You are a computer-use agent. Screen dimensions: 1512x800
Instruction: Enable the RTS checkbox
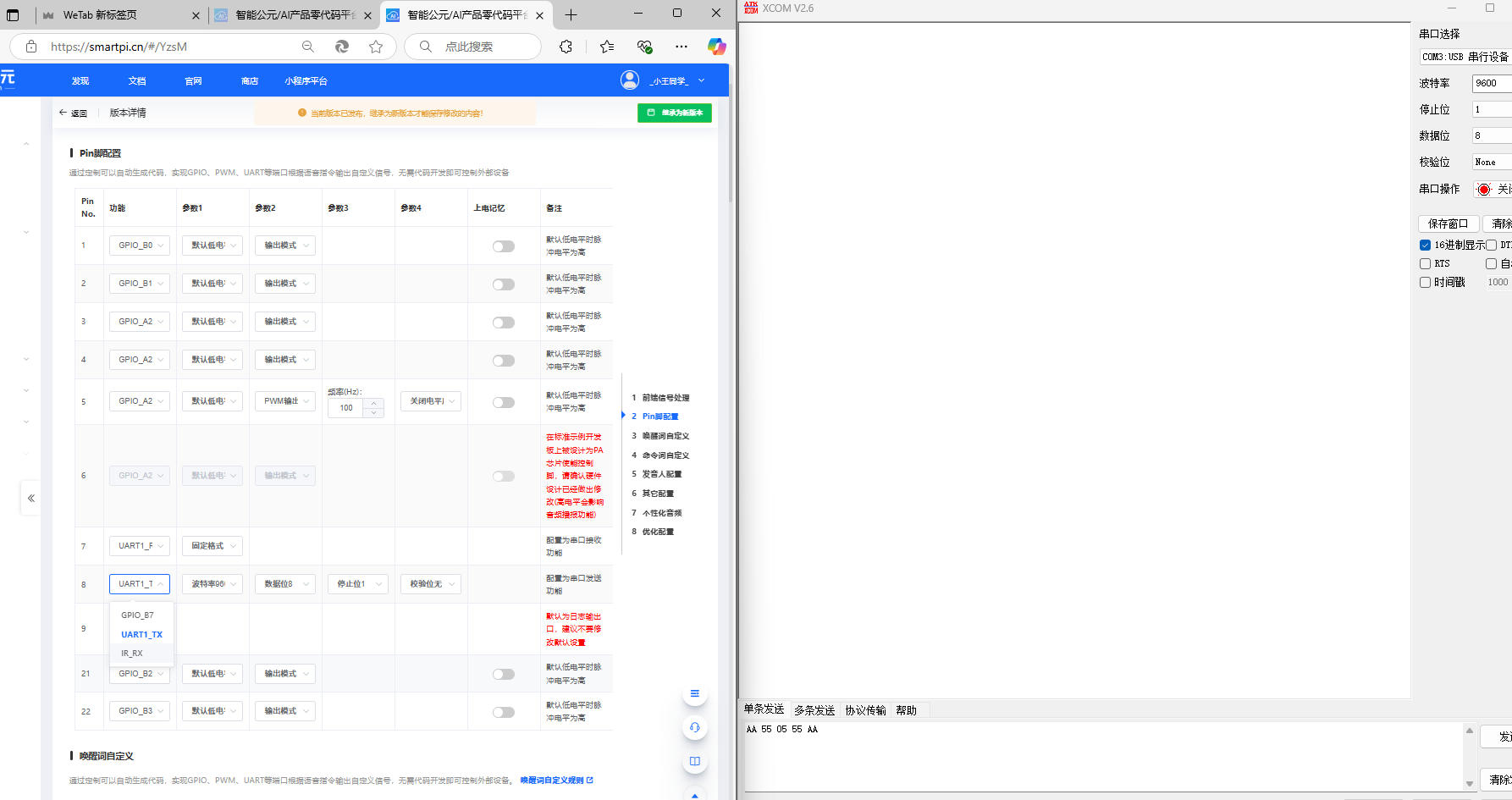1425,263
